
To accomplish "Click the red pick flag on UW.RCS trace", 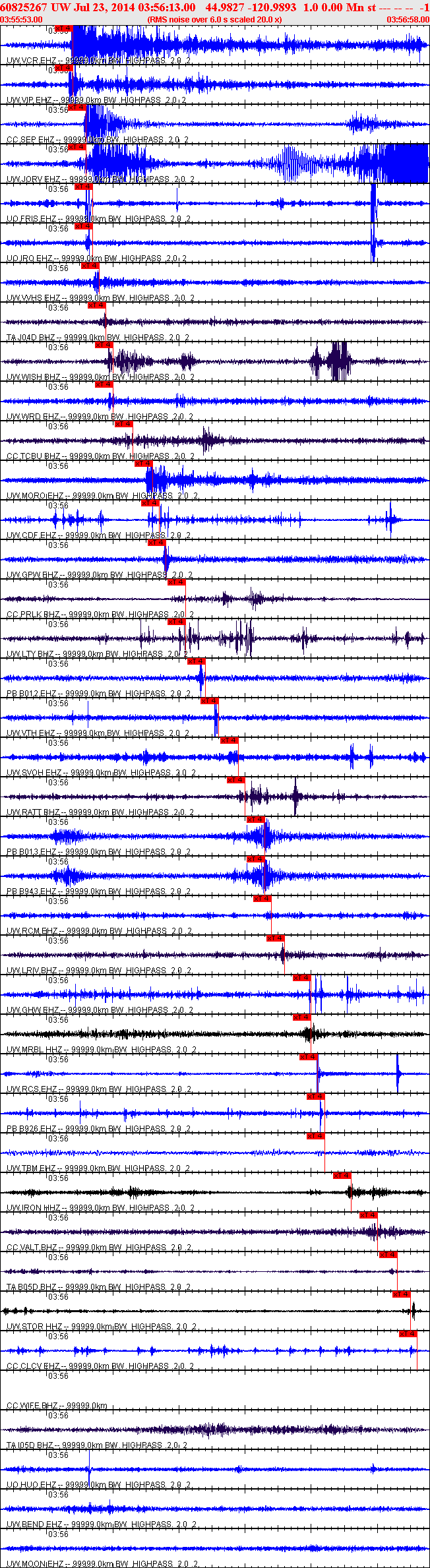I will tap(308, 1057).
